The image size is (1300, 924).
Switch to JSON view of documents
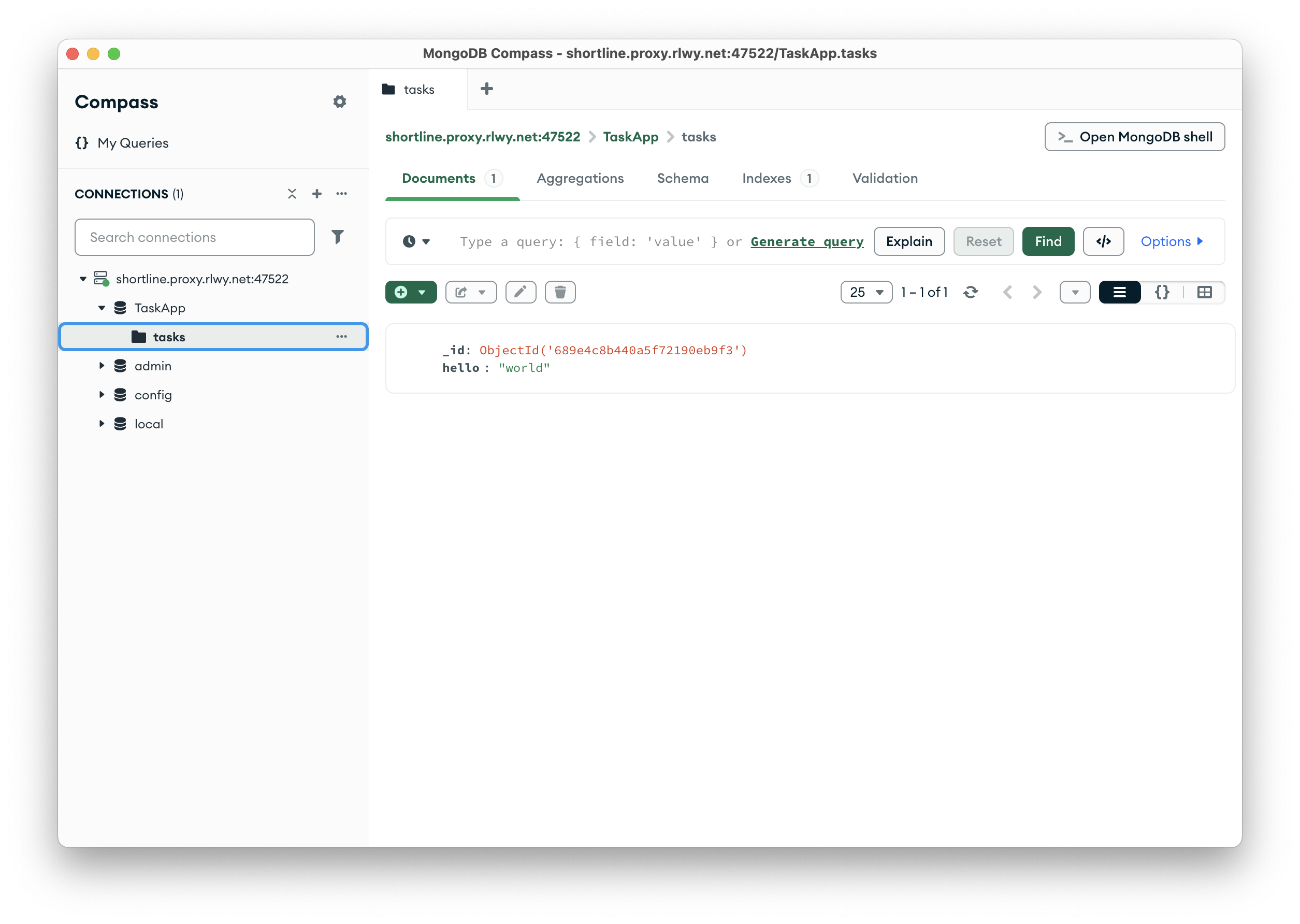[1162, 292]
